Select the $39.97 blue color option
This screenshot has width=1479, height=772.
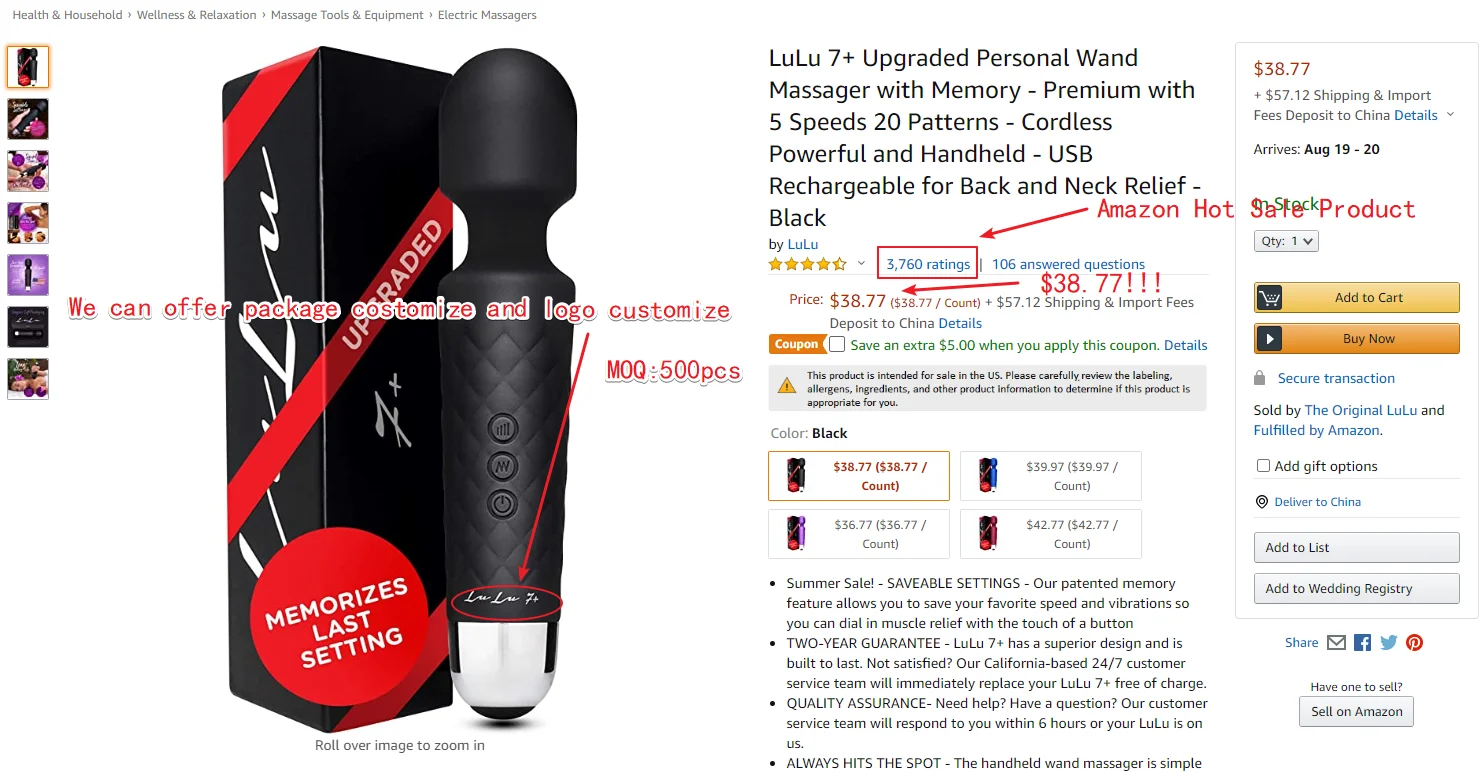click(1050, 476)
